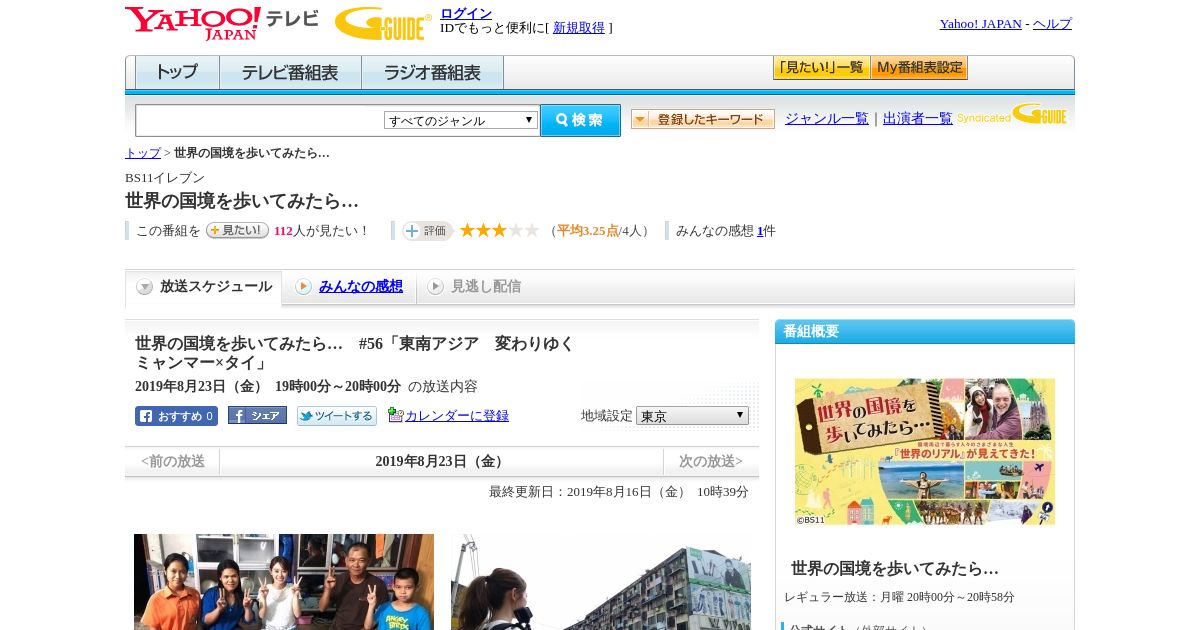Select the トップ navigation tab

click(177, 73)
